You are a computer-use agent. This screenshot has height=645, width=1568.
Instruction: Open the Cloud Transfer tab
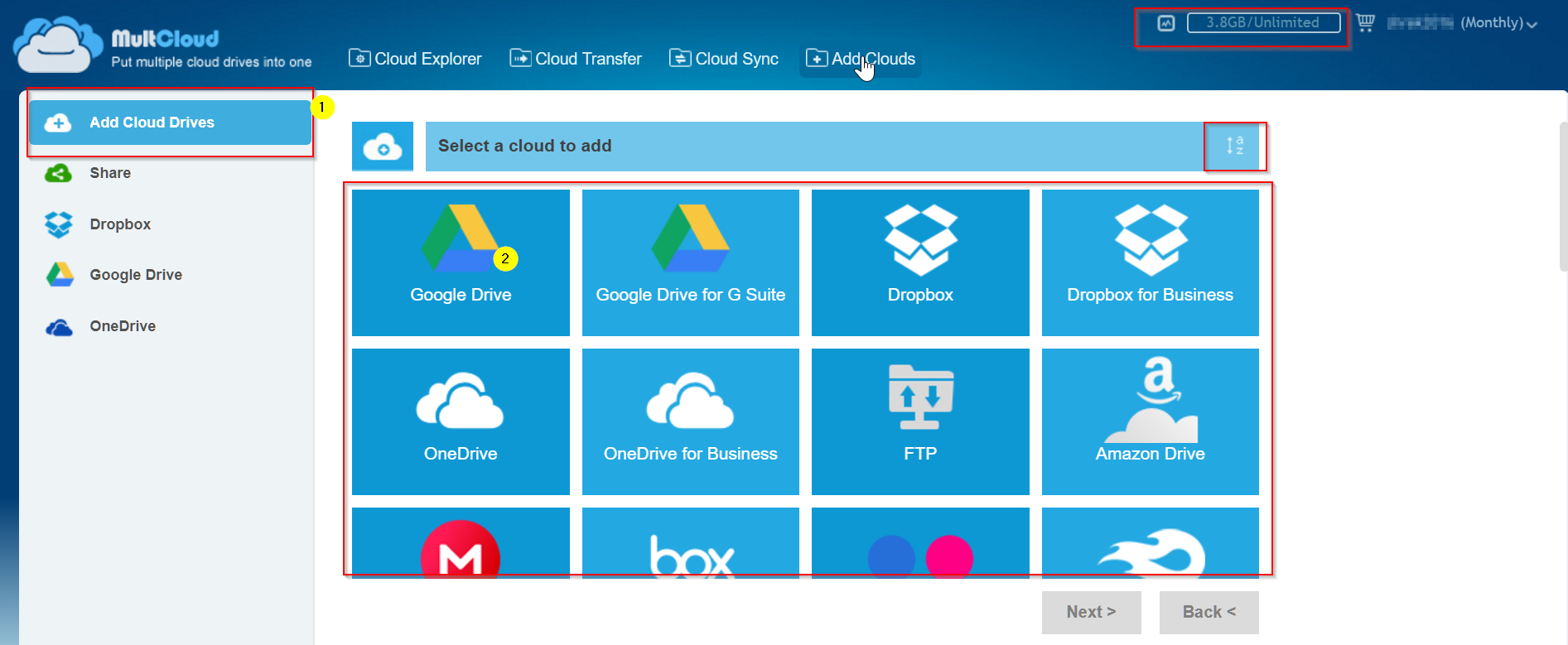[576, 59]
